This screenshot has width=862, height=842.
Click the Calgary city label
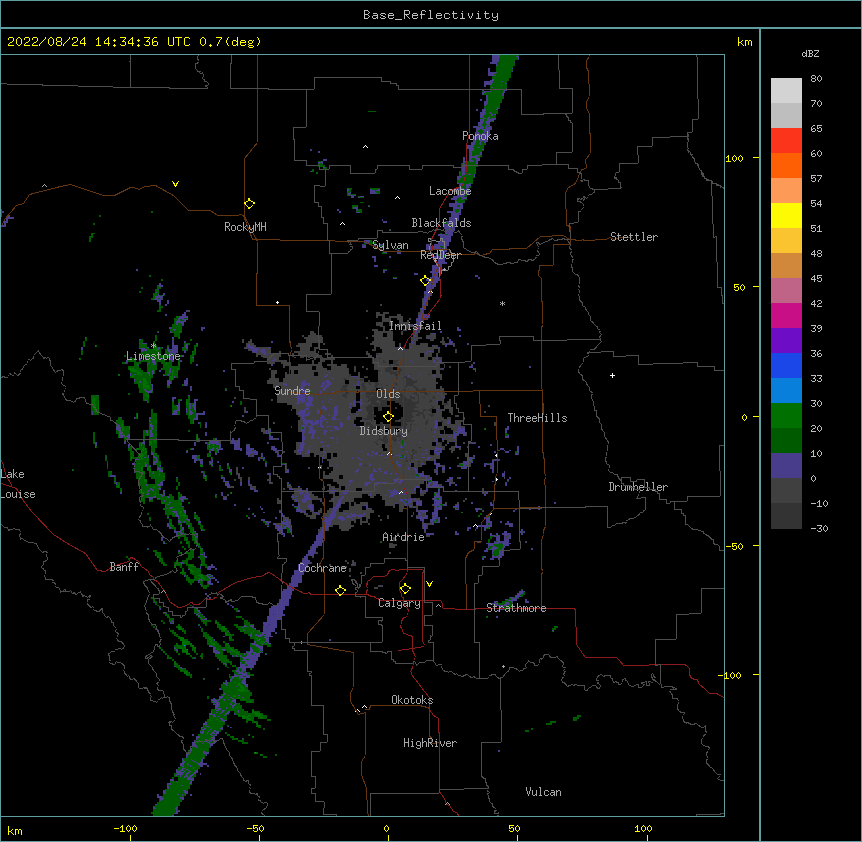pyautogui.click(x=399, y=603)
